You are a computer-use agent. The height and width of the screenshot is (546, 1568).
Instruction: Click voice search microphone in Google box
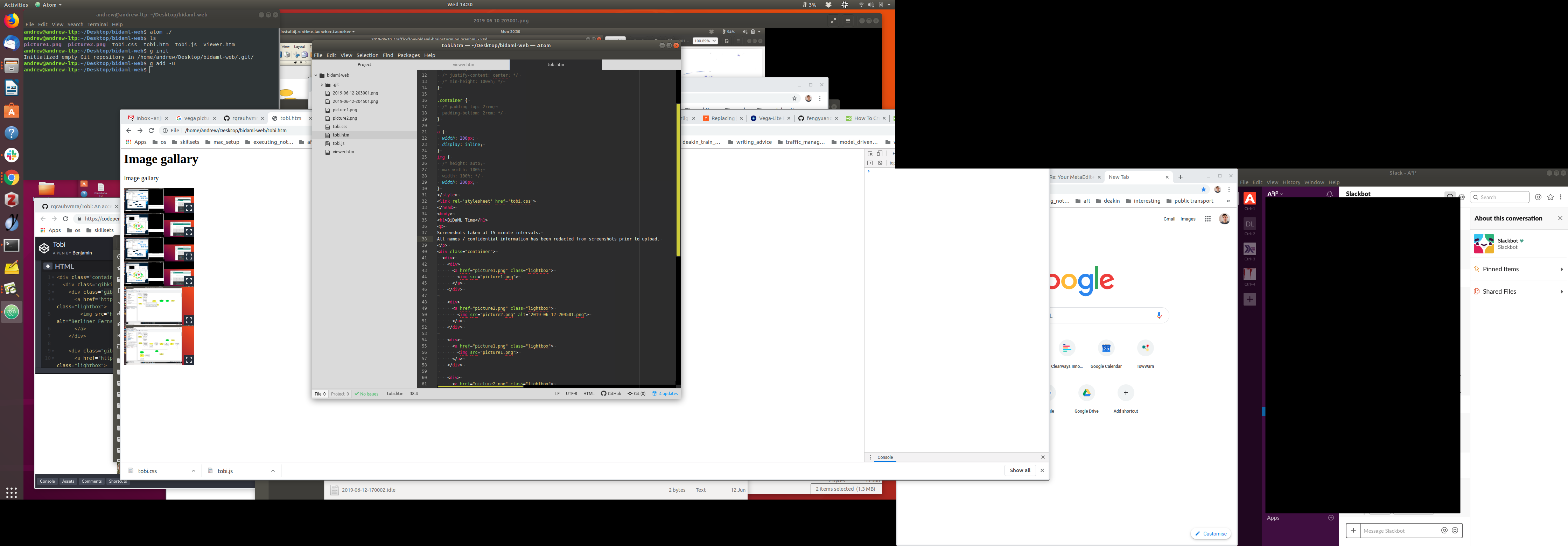point(1159,315)
